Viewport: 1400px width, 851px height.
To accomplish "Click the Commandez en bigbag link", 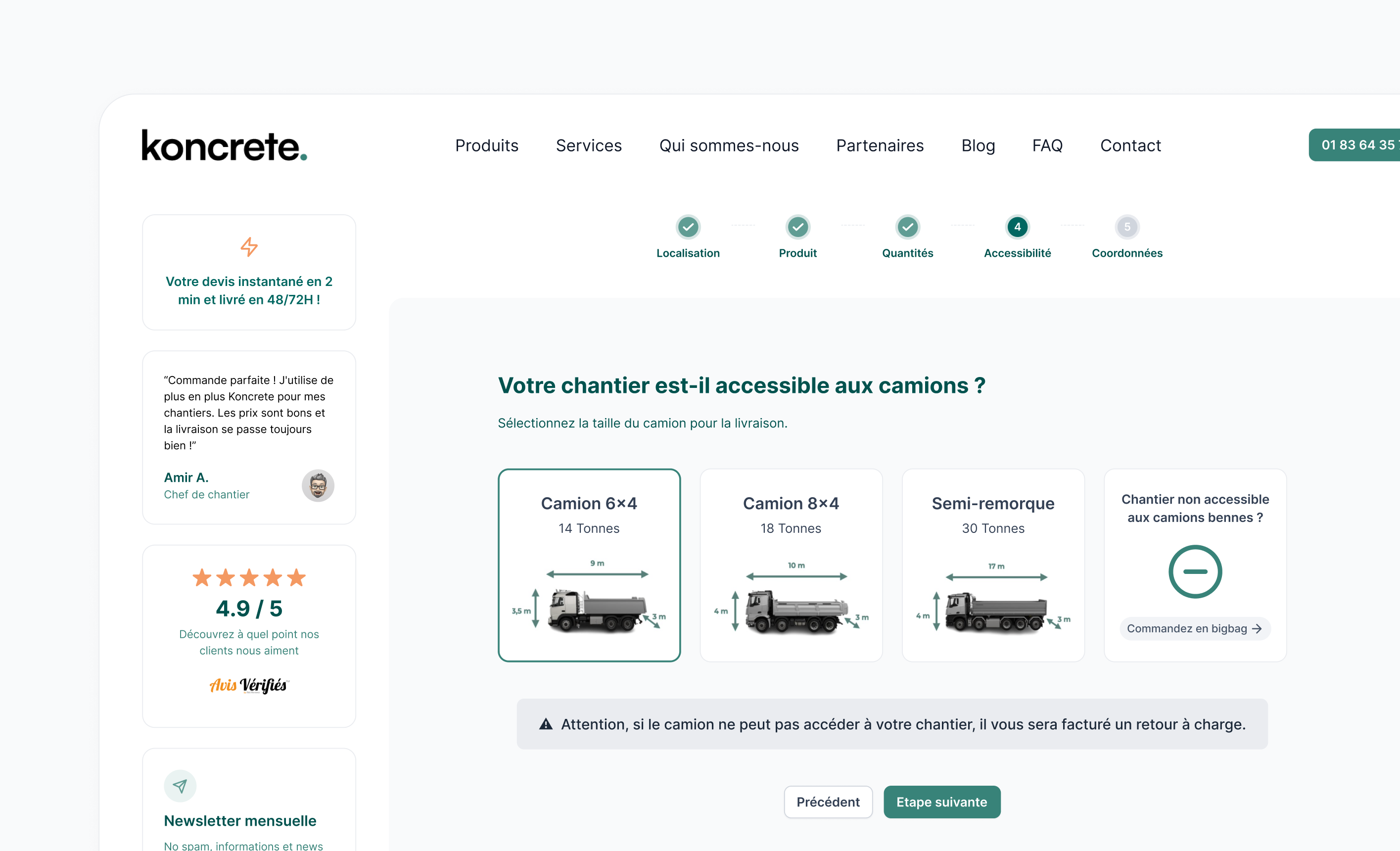I will pyautogui.click(x=1194, y=628).
